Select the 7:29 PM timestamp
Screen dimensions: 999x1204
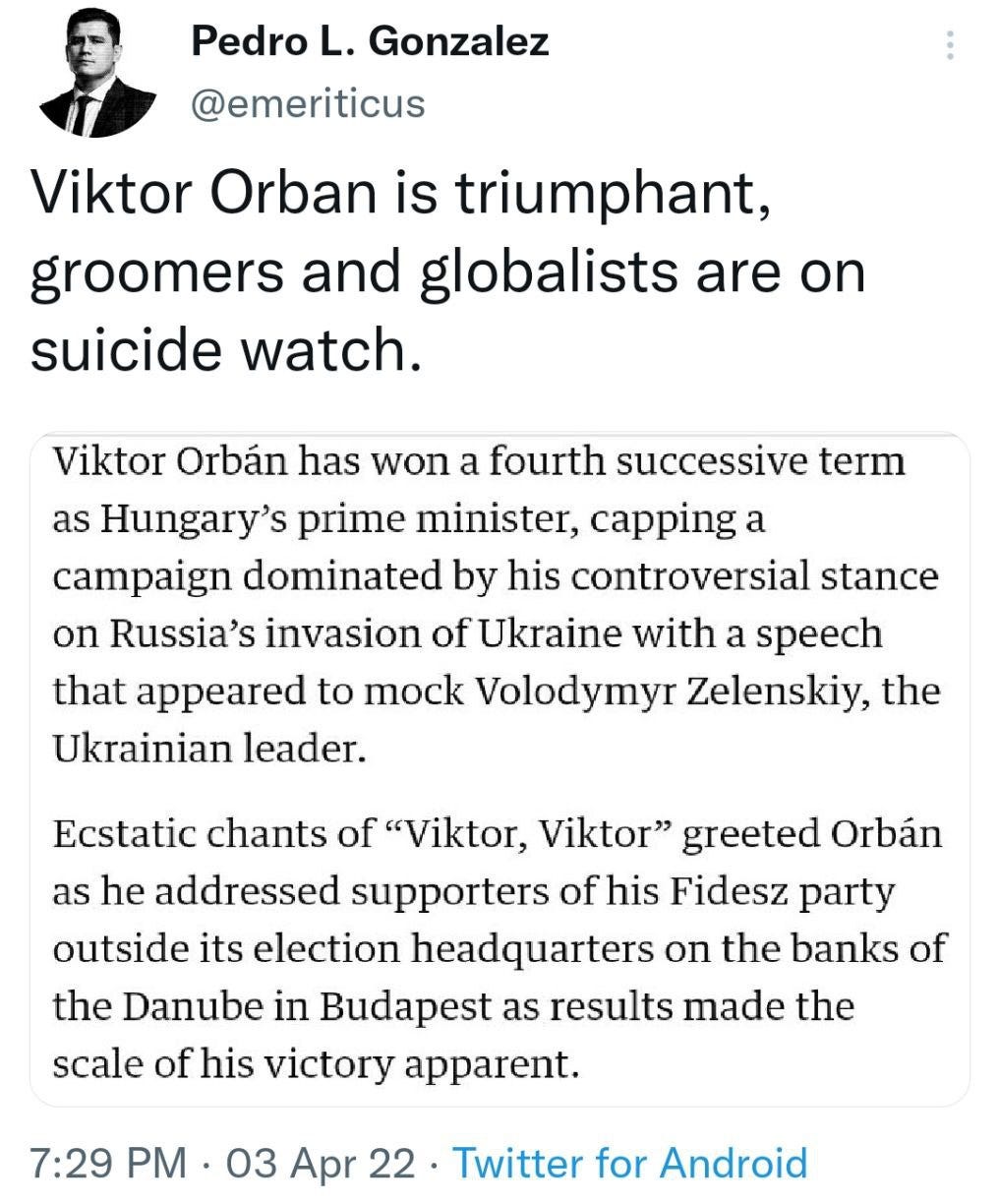(x=108, y=1163)
